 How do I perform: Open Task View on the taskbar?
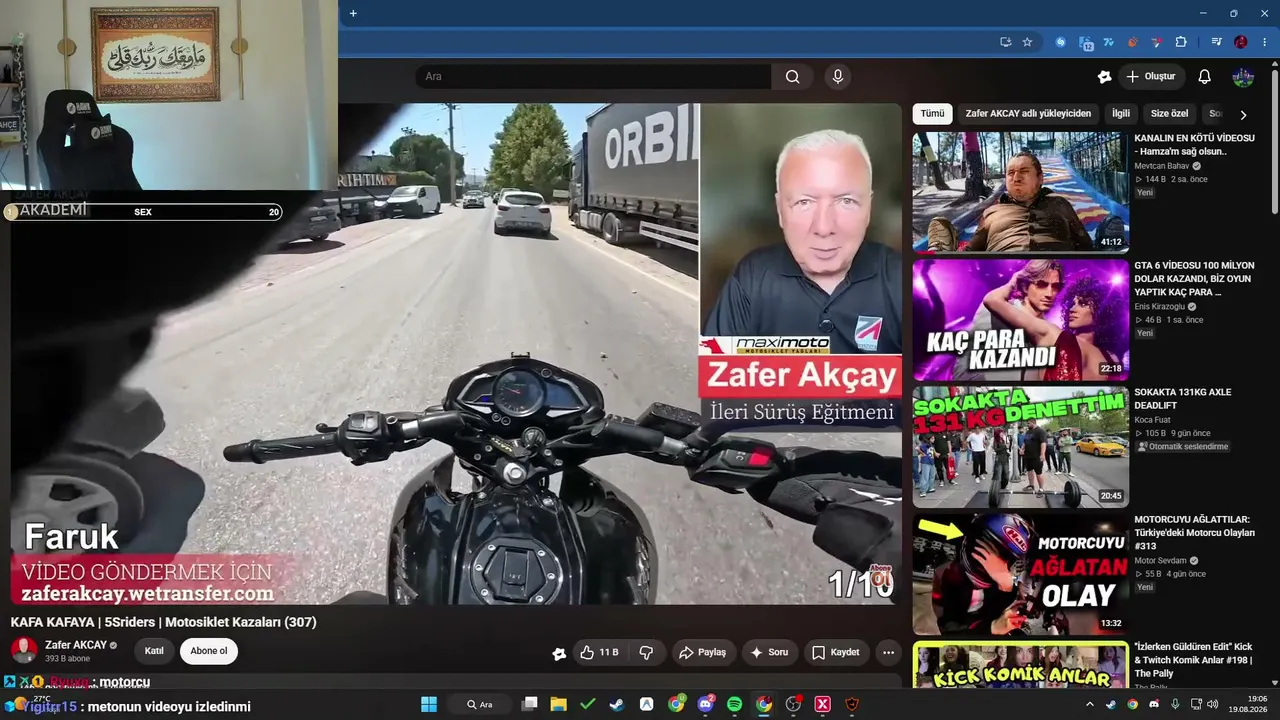[x=529, y=704]
